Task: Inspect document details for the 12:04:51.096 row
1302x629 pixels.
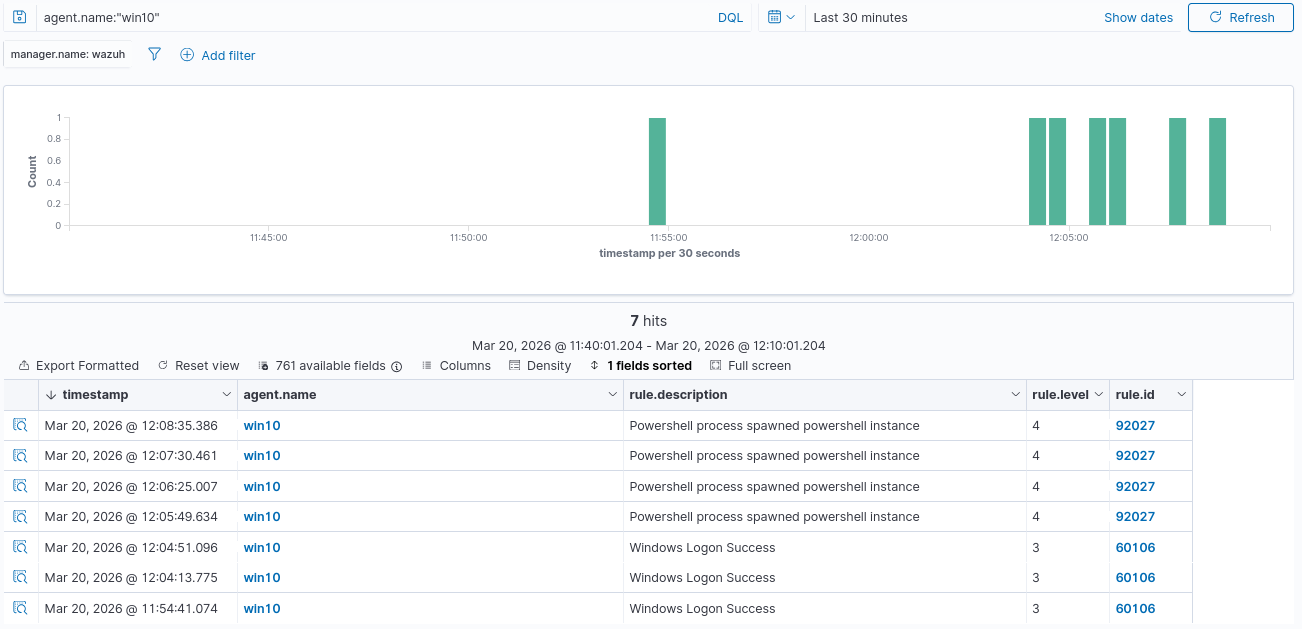Action: click(x=20, y=547)
